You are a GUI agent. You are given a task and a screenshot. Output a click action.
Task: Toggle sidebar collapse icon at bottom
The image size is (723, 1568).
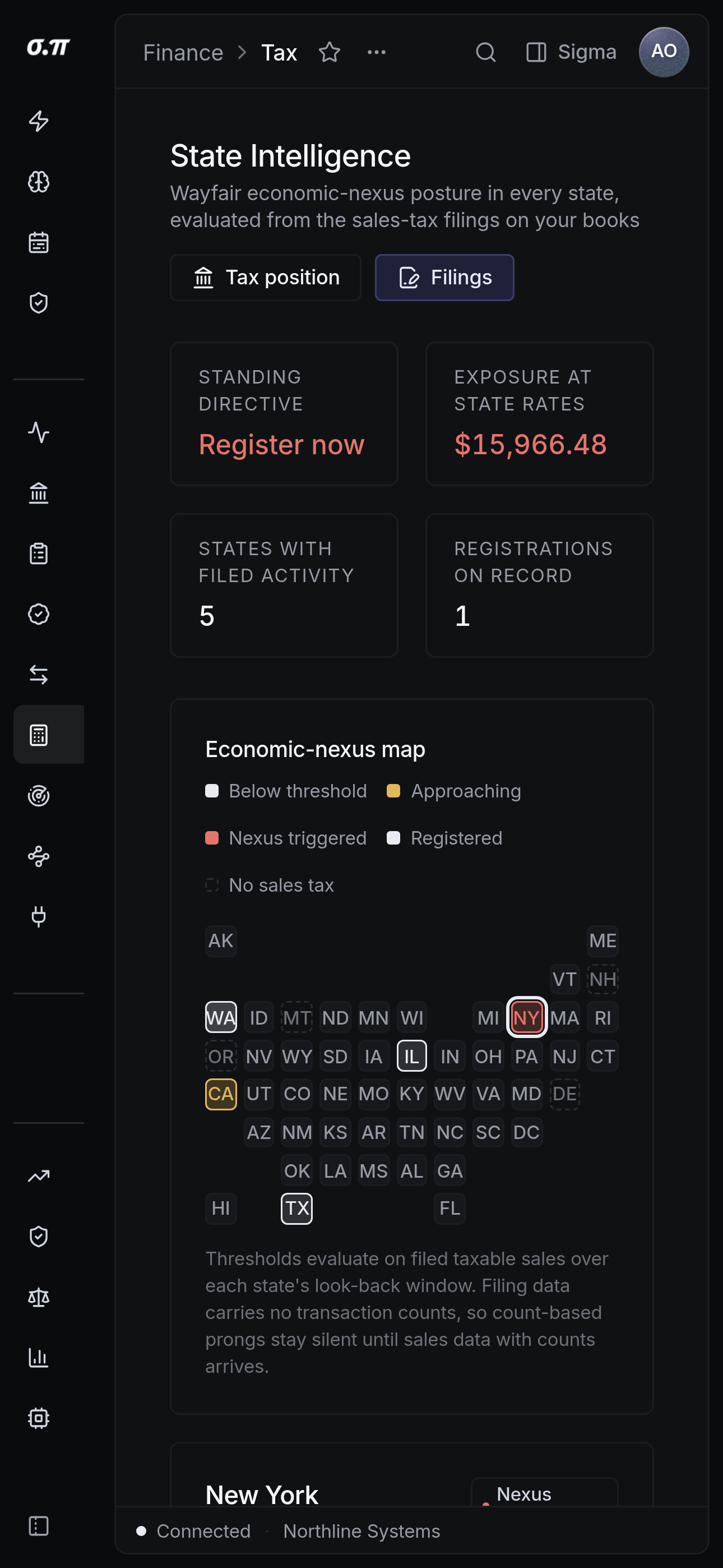pos(39,1525)
